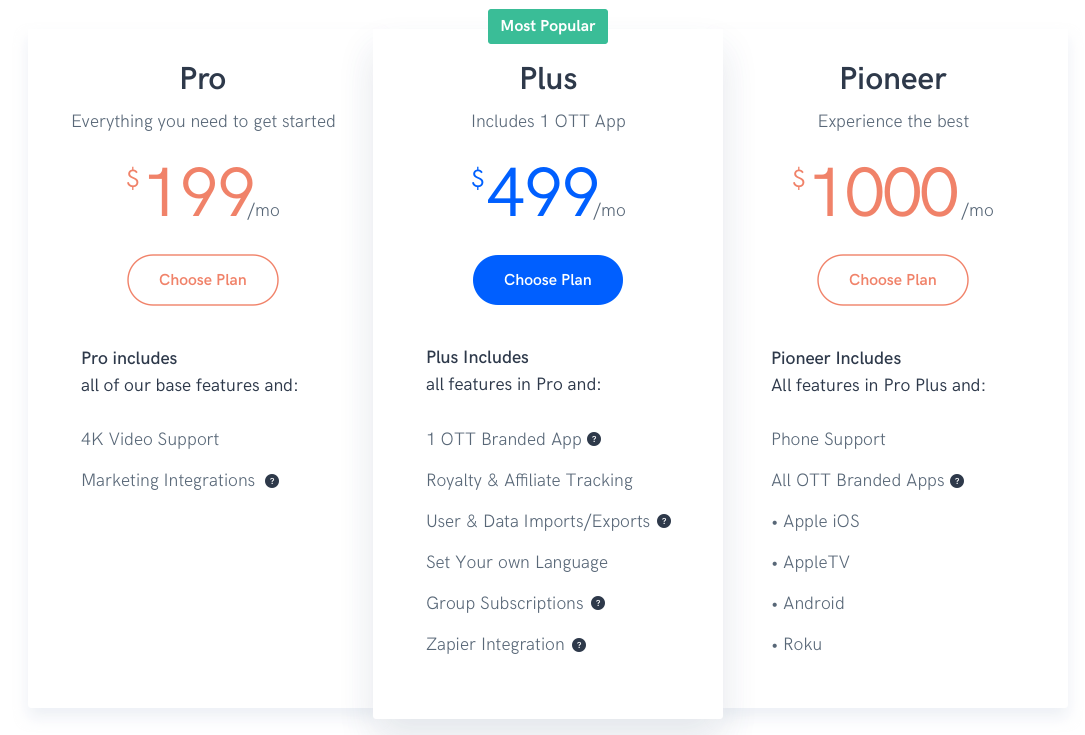The width and height of the screenshot is (1085, 735).
Task: Select Royalty & Affiliate Tracking feature
Action: point(529,480)
